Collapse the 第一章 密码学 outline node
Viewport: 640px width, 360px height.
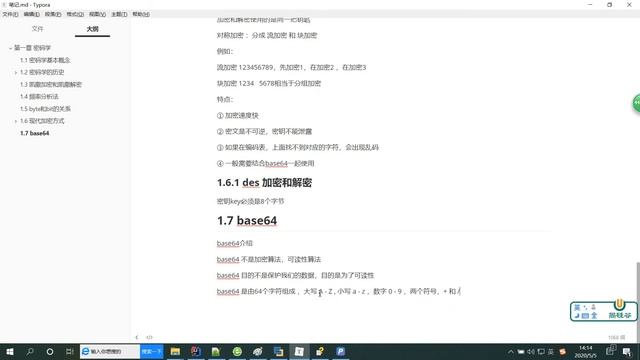(x=10, y=48)
